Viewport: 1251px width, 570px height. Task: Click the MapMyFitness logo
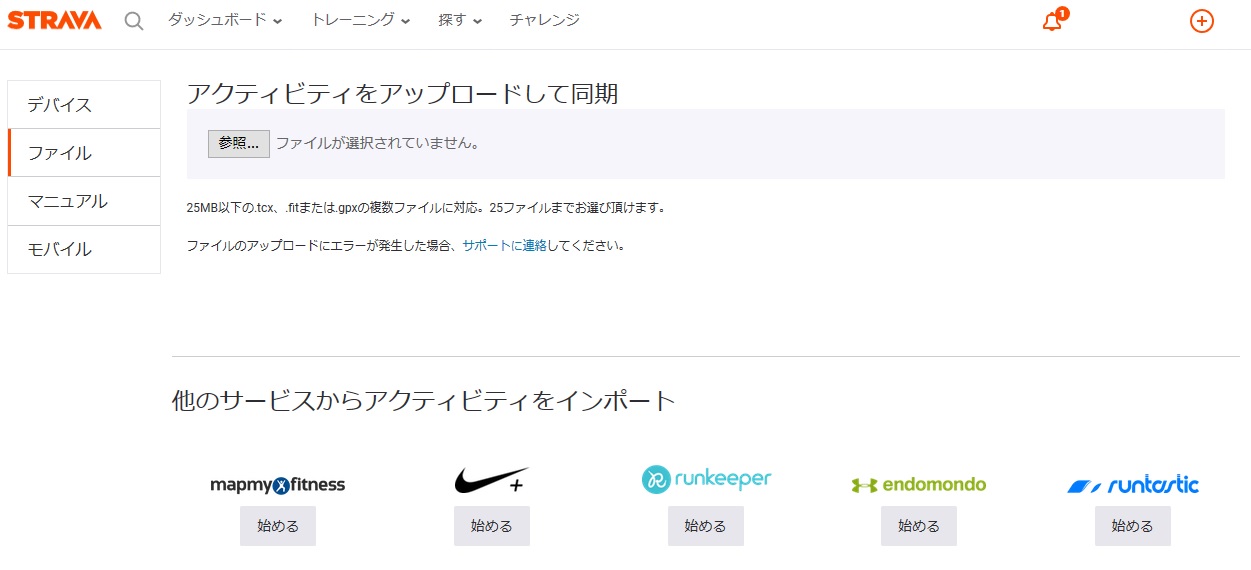[x=278, y=484]
